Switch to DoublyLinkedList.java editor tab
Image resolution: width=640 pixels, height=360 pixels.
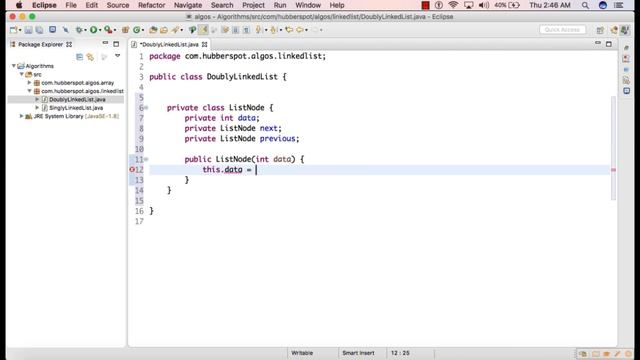(x=169, y=44)
